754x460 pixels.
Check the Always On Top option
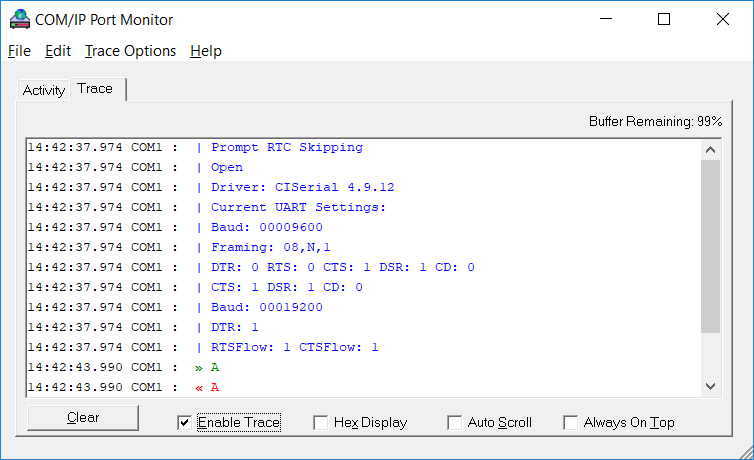pyautogui.click(x=571, y=423)
